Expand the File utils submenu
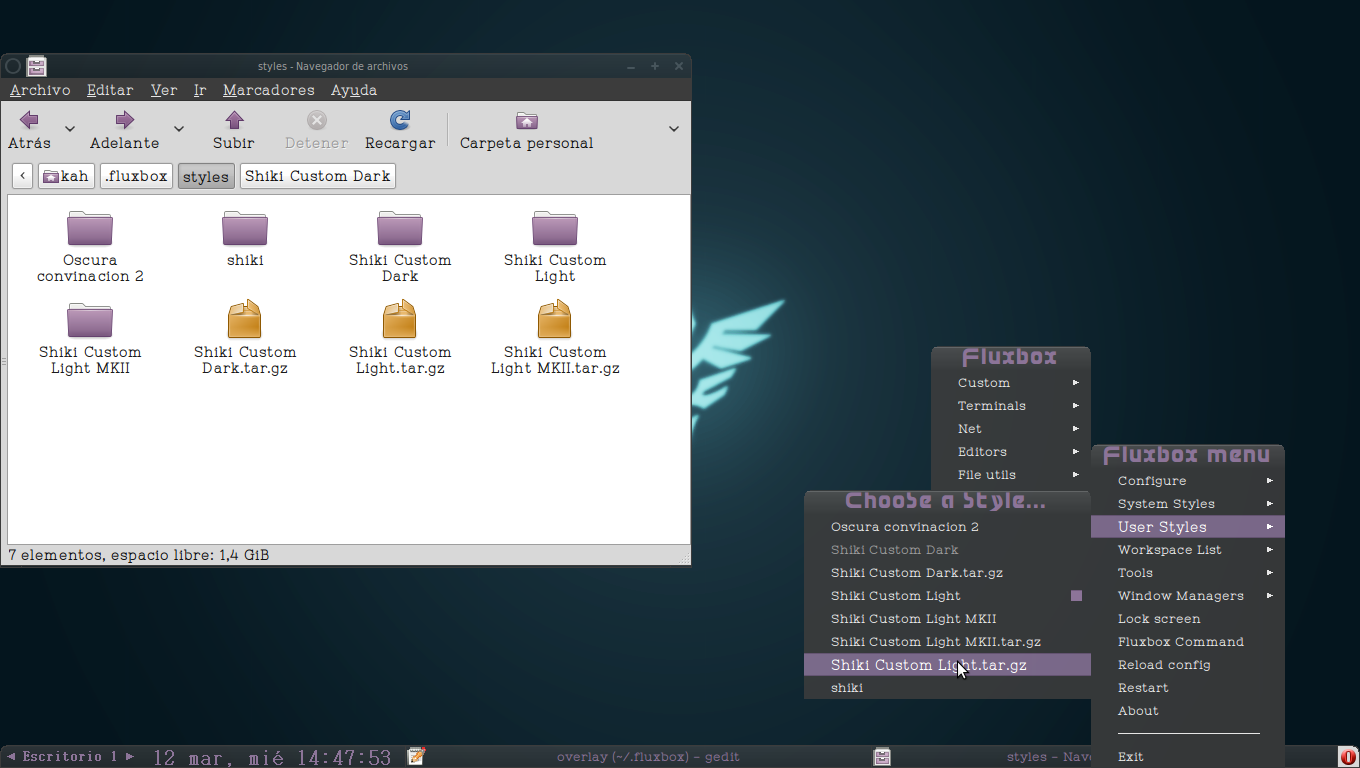Screen dimensions: 1360x768 (1010, 475)
